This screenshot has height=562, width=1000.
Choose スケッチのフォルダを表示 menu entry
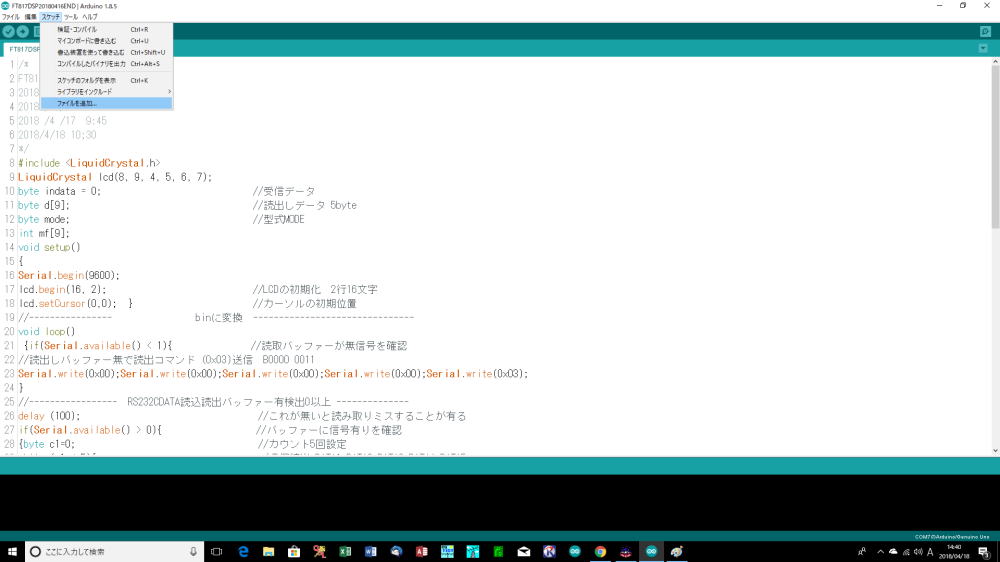click(x=107, y=80)
